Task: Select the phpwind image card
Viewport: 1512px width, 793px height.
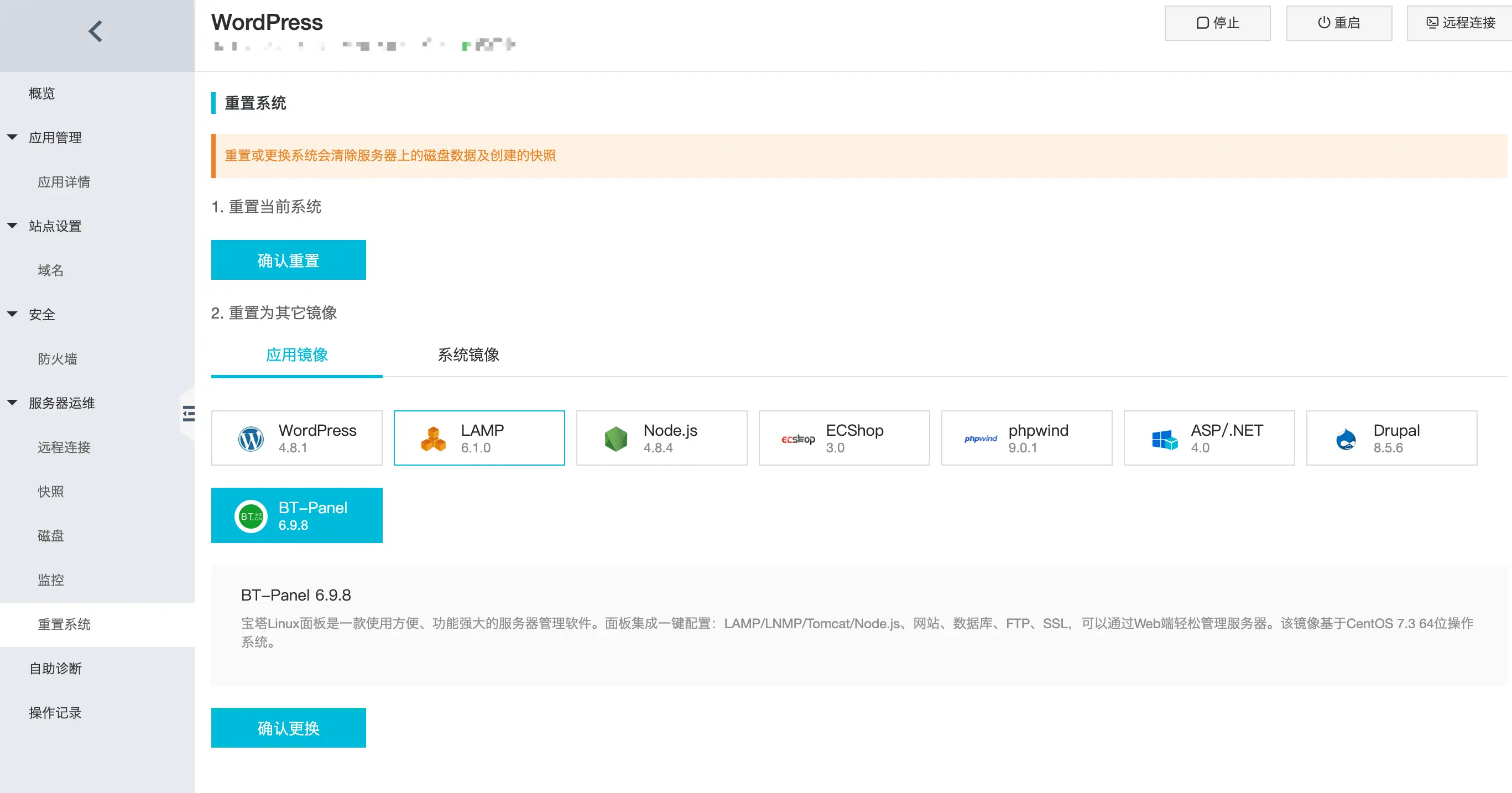Action: 1026,438
